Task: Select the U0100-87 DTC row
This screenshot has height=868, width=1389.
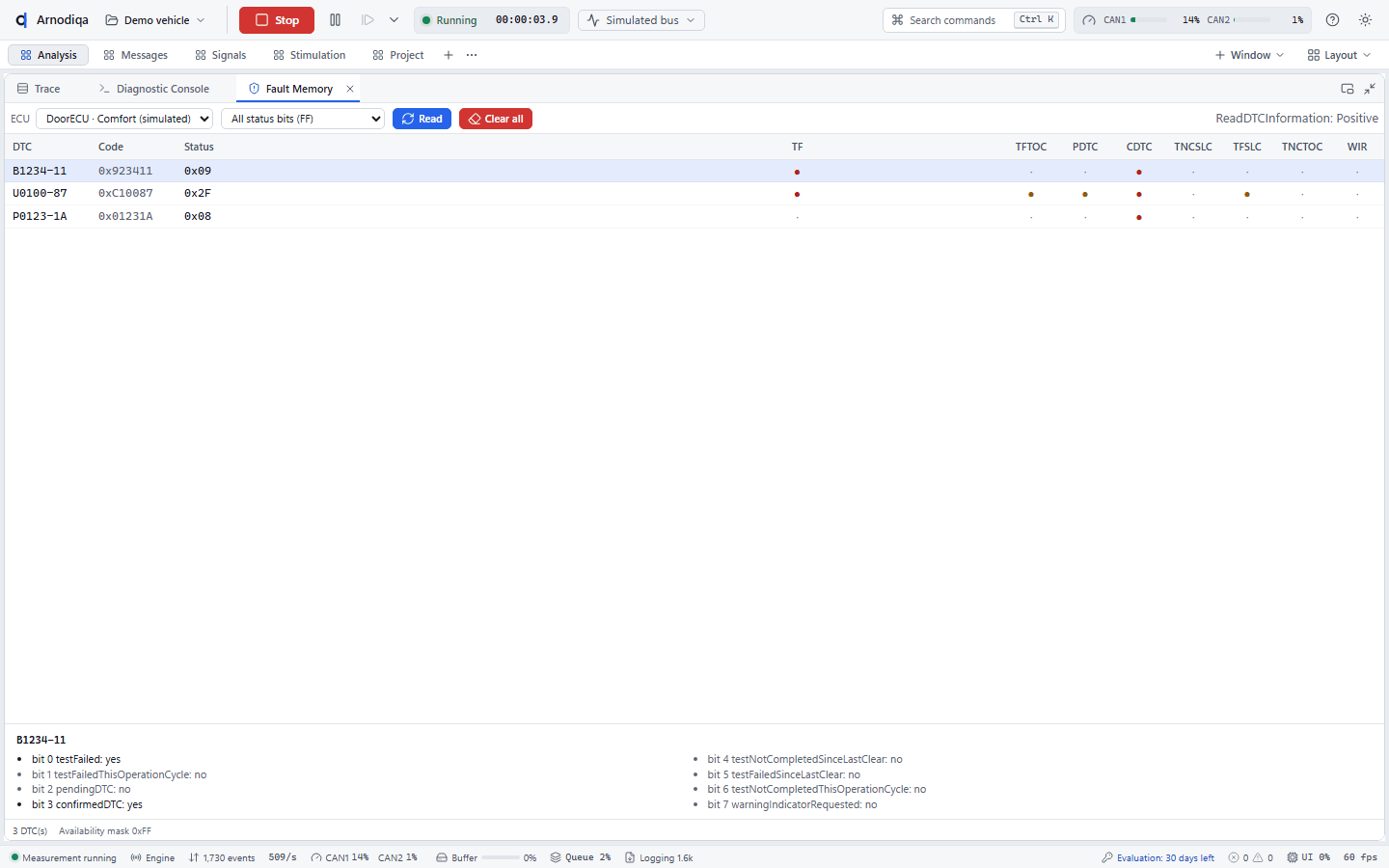Action: point(694,194)
